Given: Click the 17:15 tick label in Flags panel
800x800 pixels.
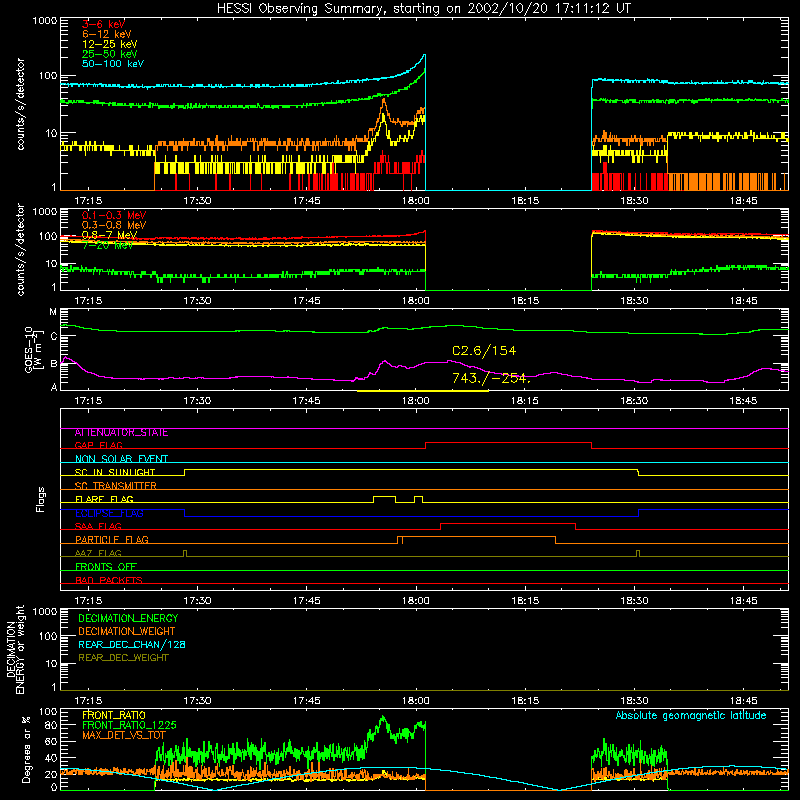Looking at the screenshot, I should (x=88, y=601).
